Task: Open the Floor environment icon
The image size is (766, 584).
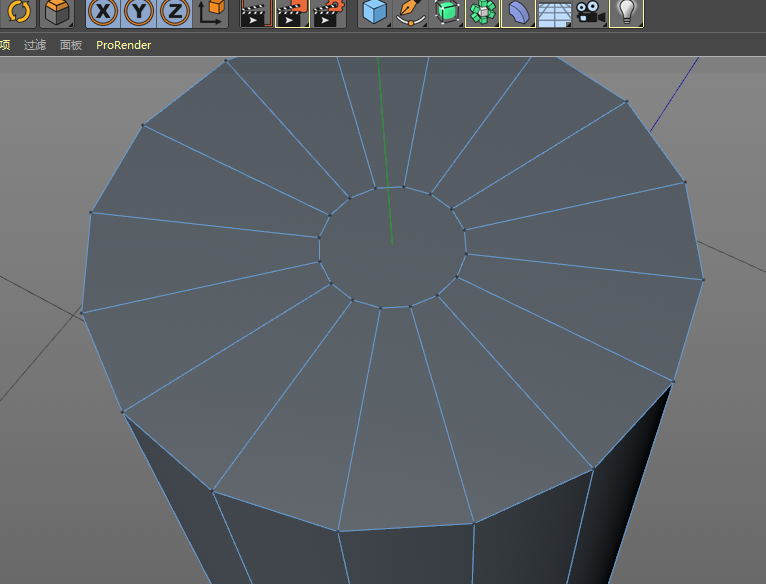Action: pos(554,12)
